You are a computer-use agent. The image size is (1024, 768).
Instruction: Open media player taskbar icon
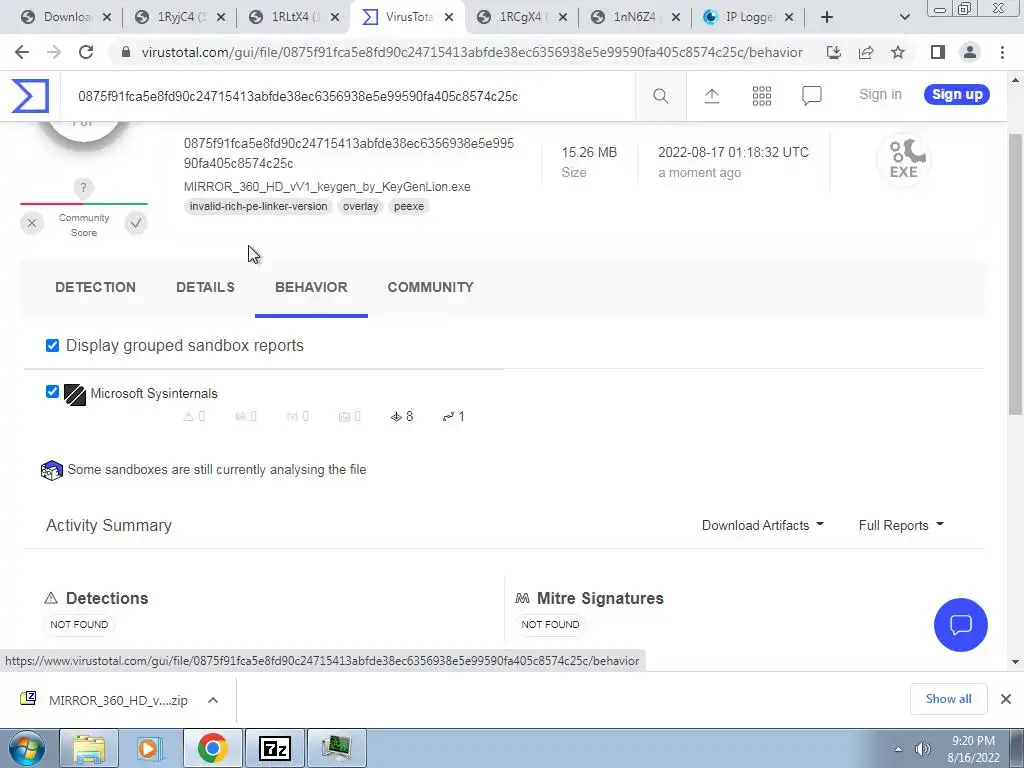(x=149, y=748)
